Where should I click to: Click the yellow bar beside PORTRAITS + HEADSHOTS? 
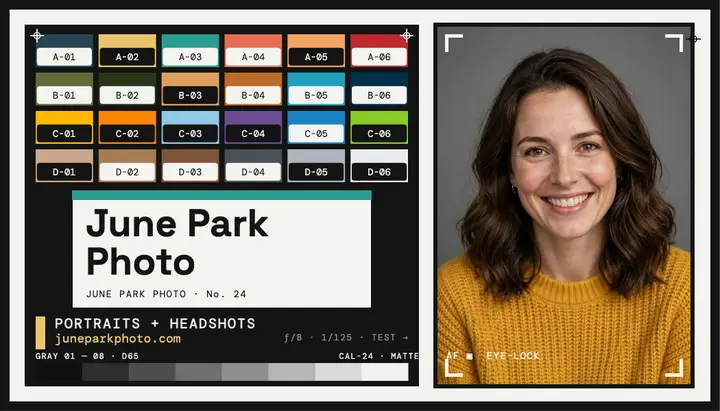tap(40, 332)
